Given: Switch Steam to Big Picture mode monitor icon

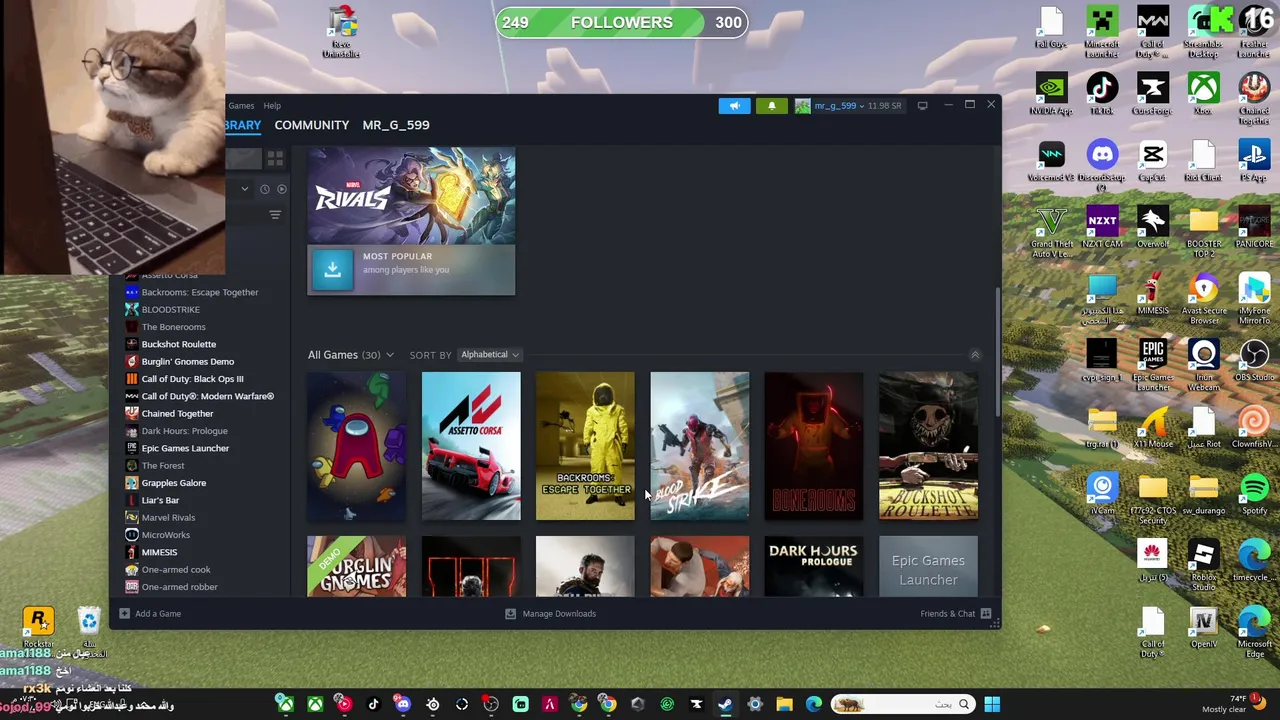Looking at the screenshot, I should pyautogui.click(x=922, y=105).
